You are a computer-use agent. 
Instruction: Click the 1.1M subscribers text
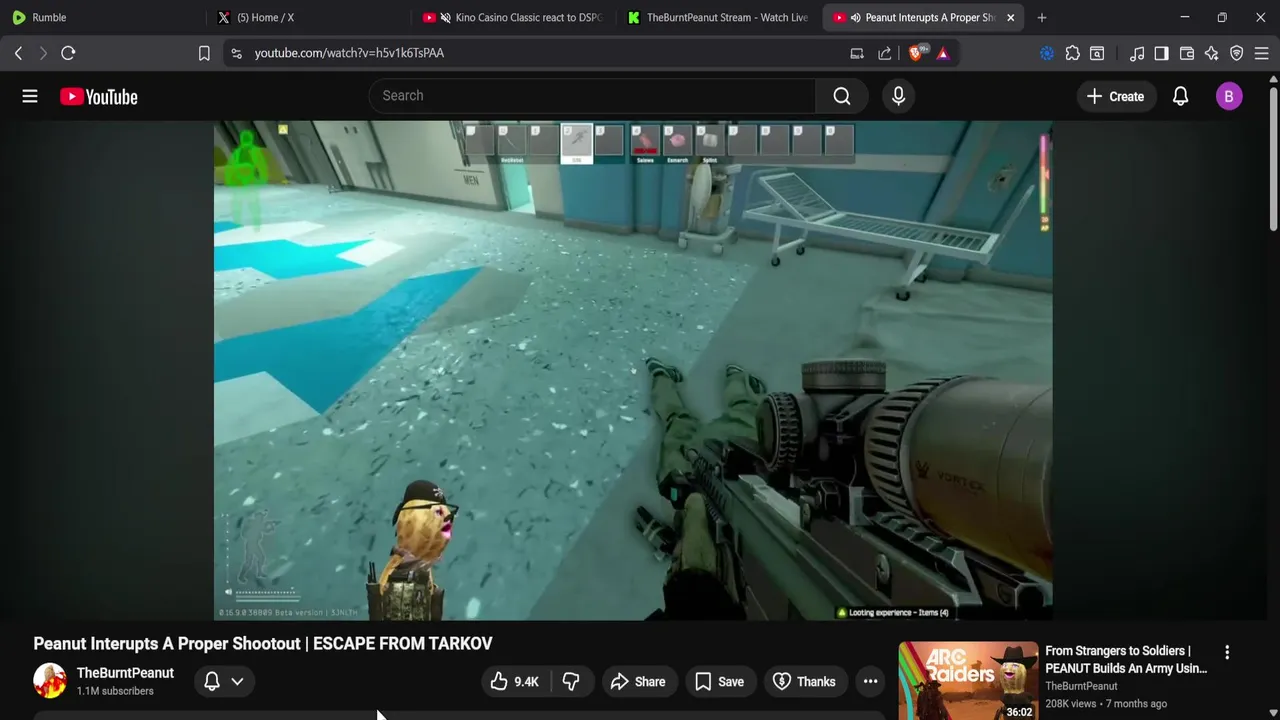[x=115, y=691]
